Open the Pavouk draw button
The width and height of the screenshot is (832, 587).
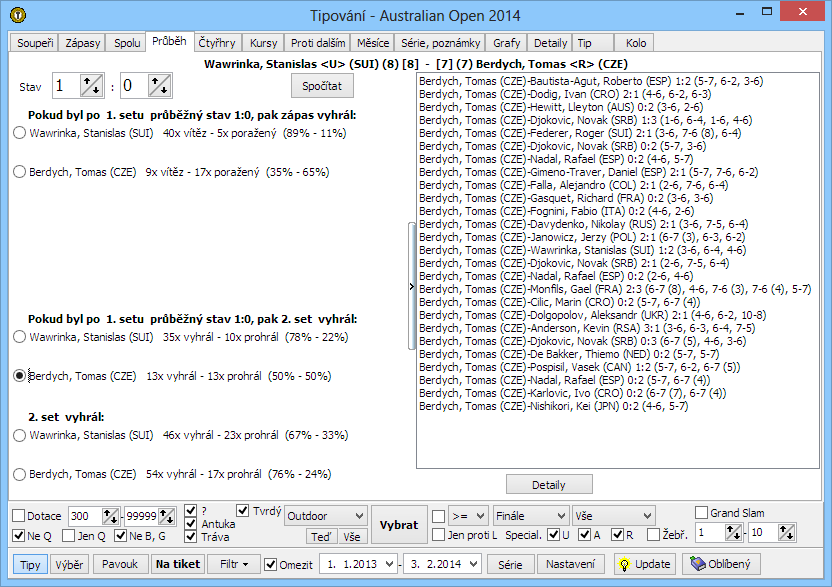point(120,564)
